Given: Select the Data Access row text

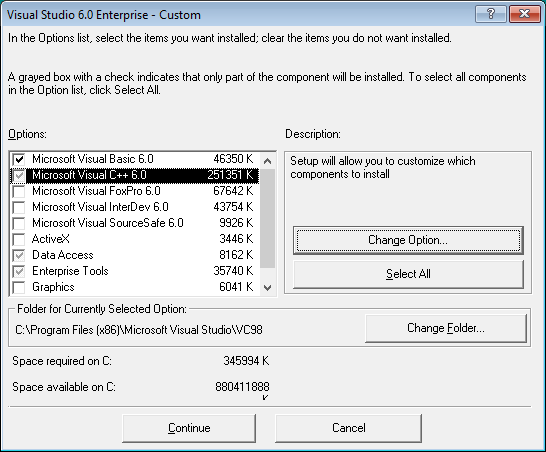Looking at the screenshot, I should point(63,255).
